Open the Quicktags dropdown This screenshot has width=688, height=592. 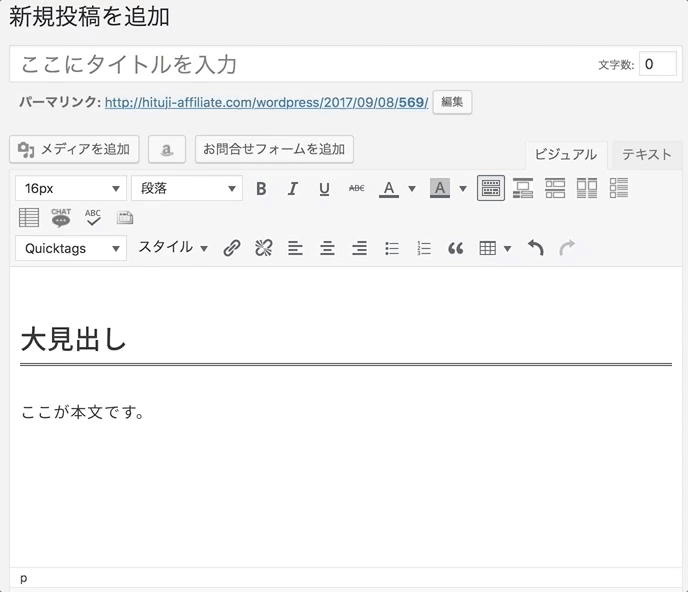coord(71,248)
